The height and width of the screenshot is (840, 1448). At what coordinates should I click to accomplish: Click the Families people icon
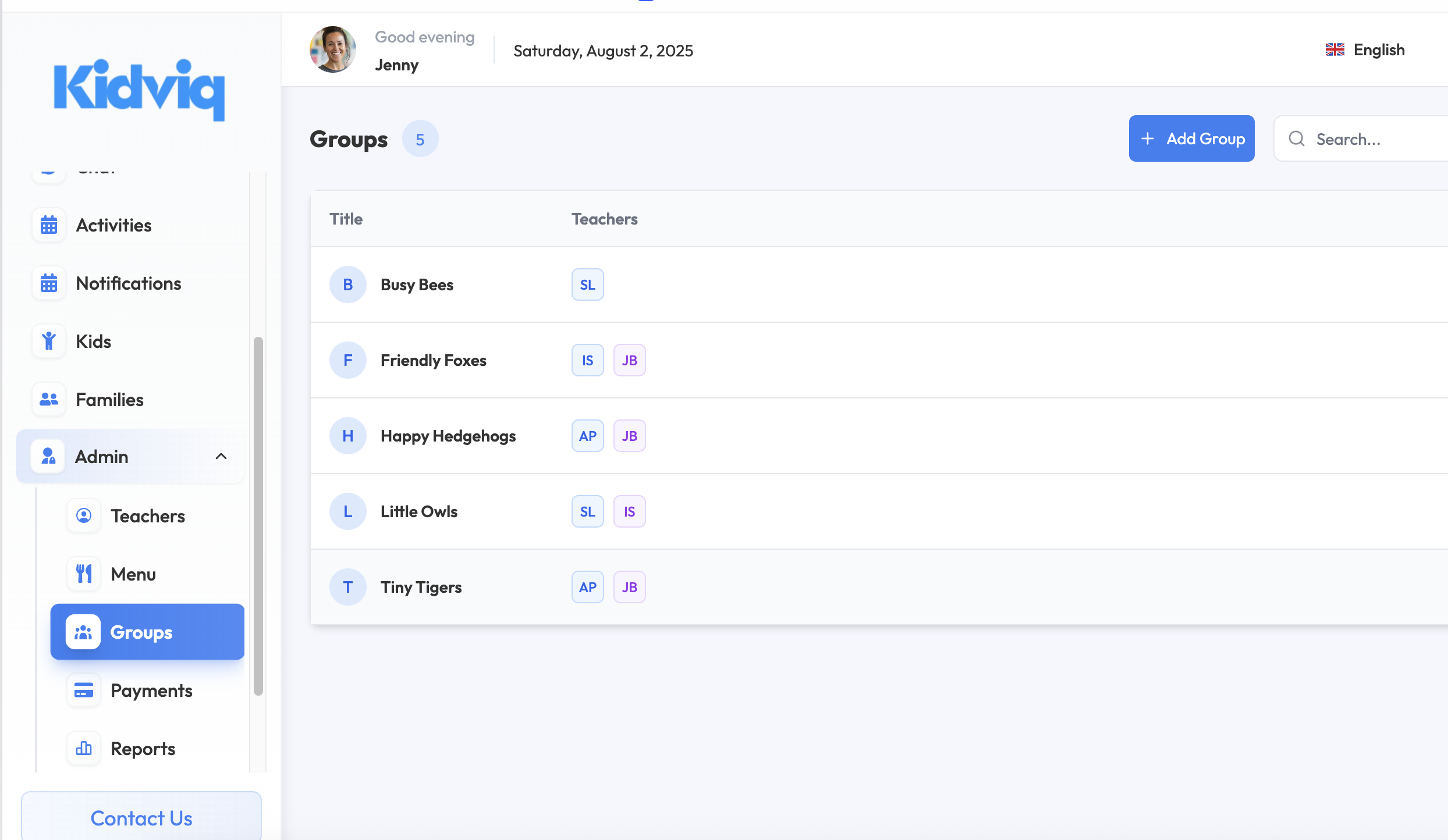coord(49,400)
